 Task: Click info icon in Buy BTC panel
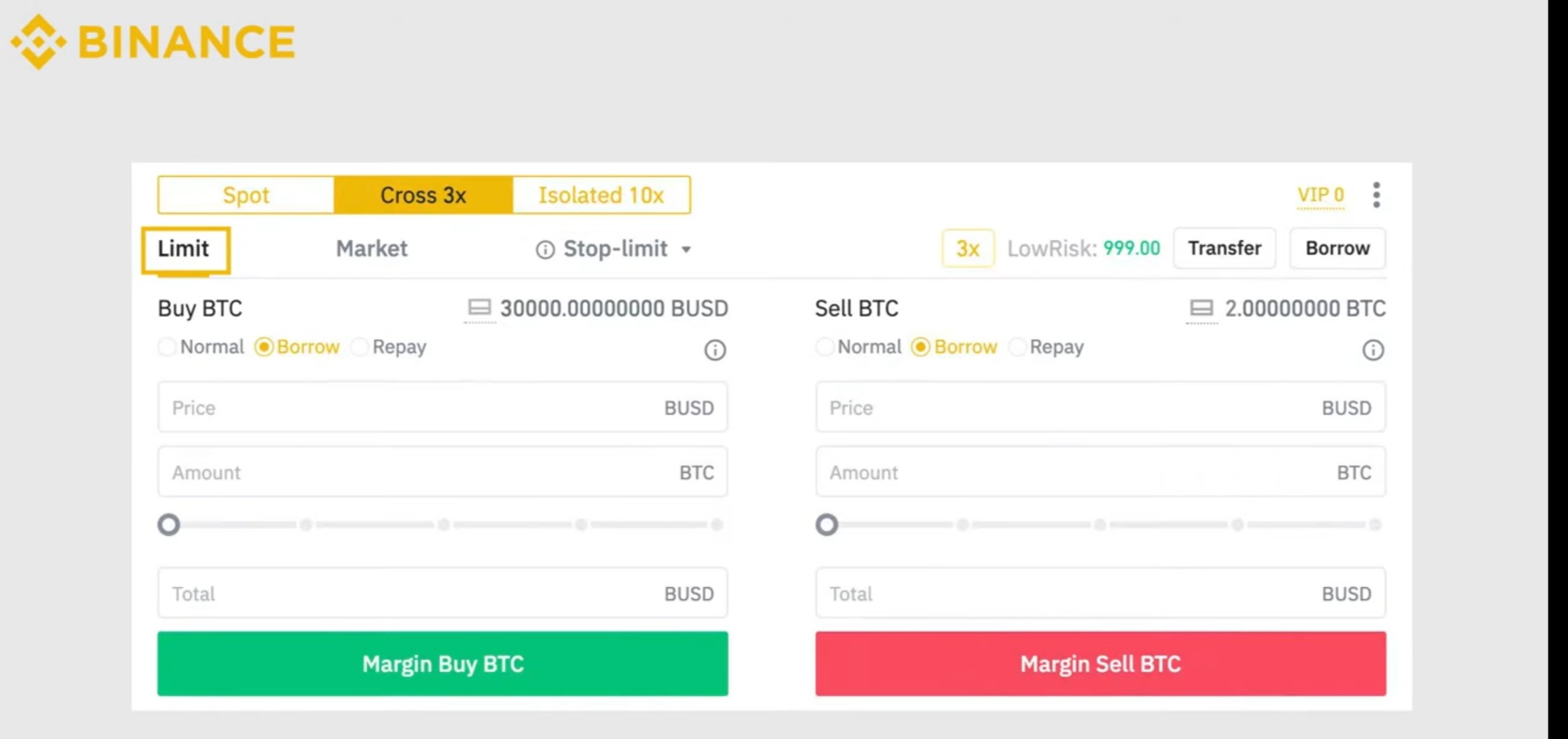tap(715, 350)
